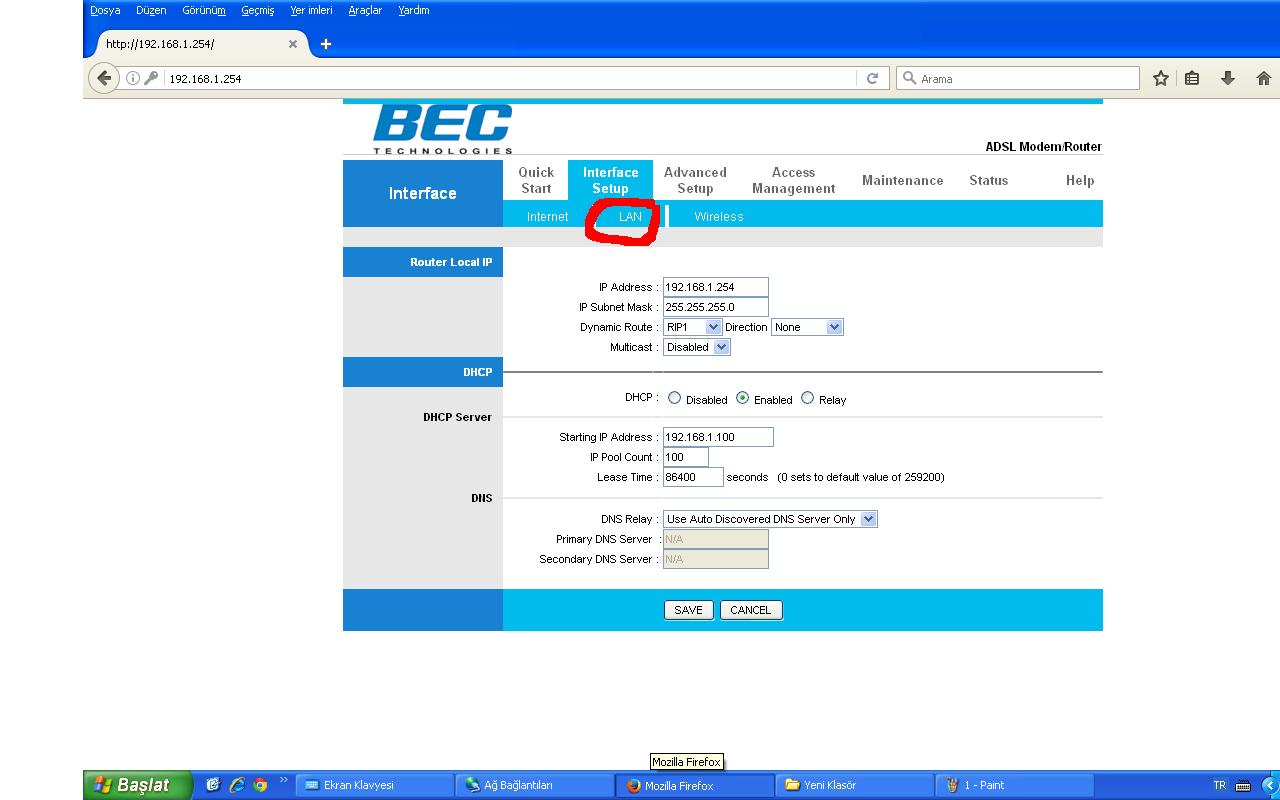Screen dimensions: 1280x800
Task: Click the bookmark star icon
Action: pos(1160,78)
